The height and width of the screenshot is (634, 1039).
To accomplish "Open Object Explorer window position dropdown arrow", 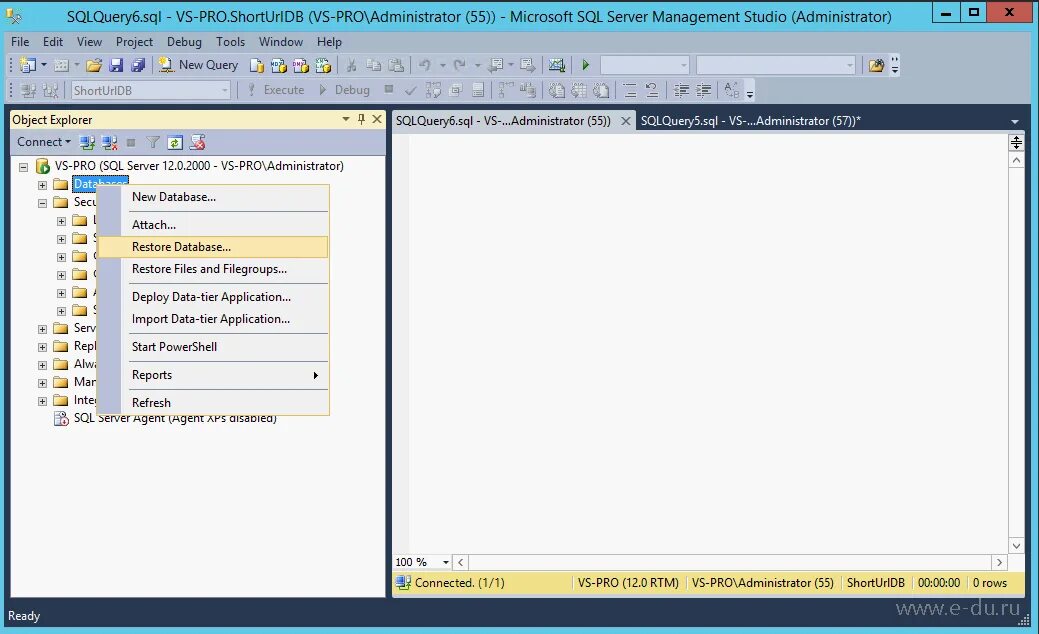I will pos(346,119).
